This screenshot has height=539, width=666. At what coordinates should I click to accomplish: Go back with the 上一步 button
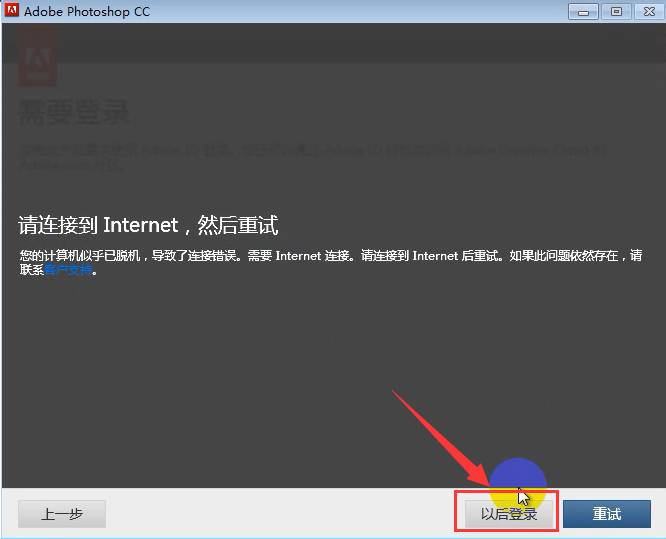[62, 514]
